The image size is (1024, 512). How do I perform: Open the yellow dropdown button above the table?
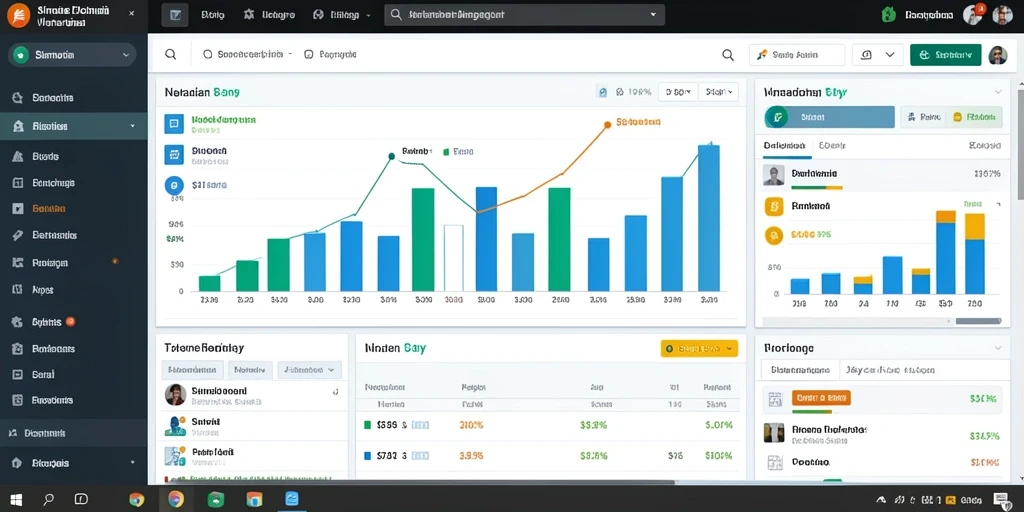699,349
